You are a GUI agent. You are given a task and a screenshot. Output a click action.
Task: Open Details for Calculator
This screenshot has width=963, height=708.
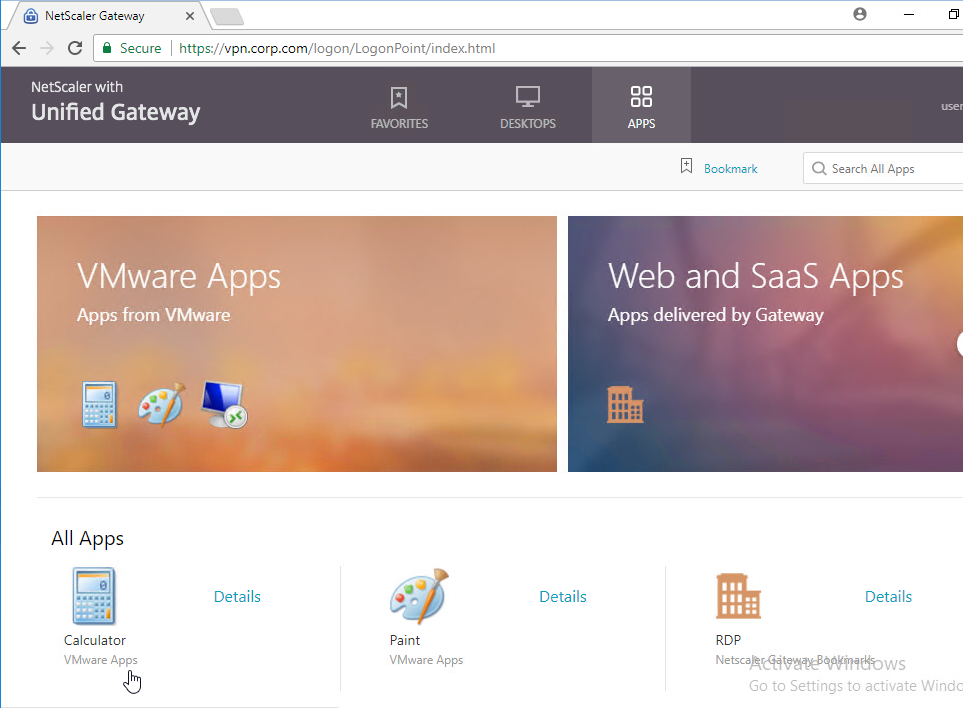tap(237, 596)
